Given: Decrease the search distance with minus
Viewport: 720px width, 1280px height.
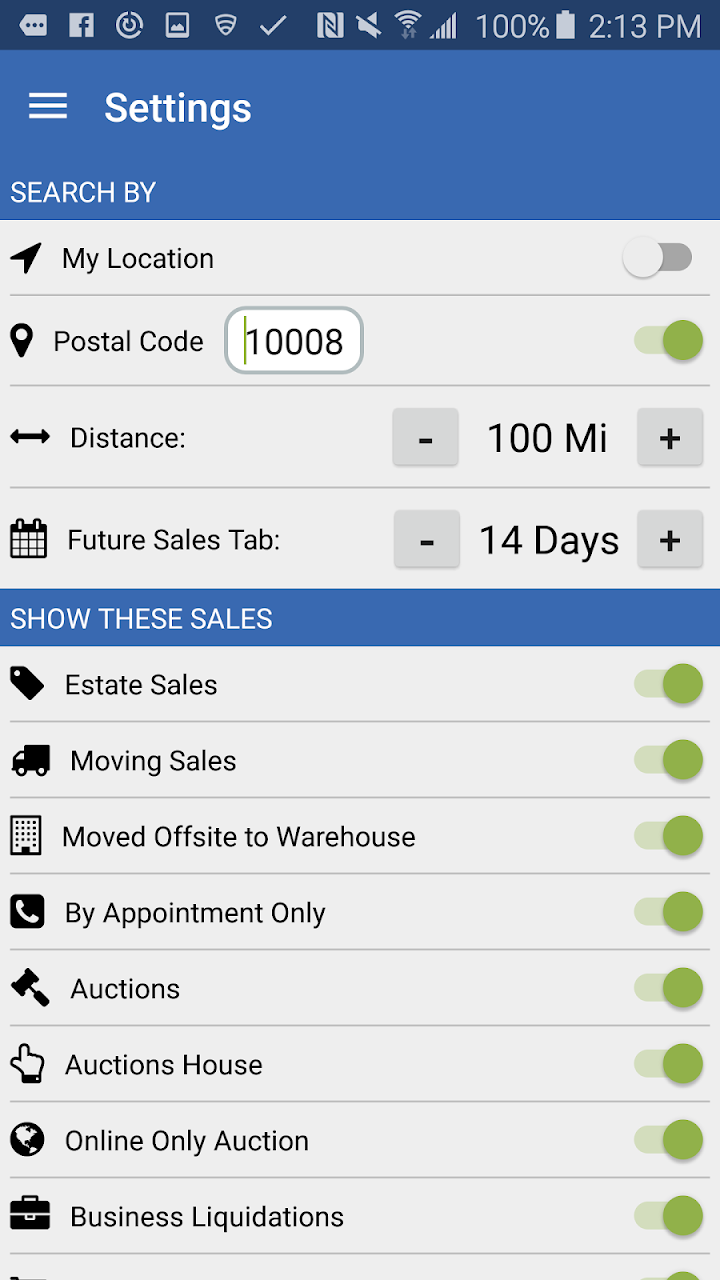Looking at the screenshot, I should point(426,437).
